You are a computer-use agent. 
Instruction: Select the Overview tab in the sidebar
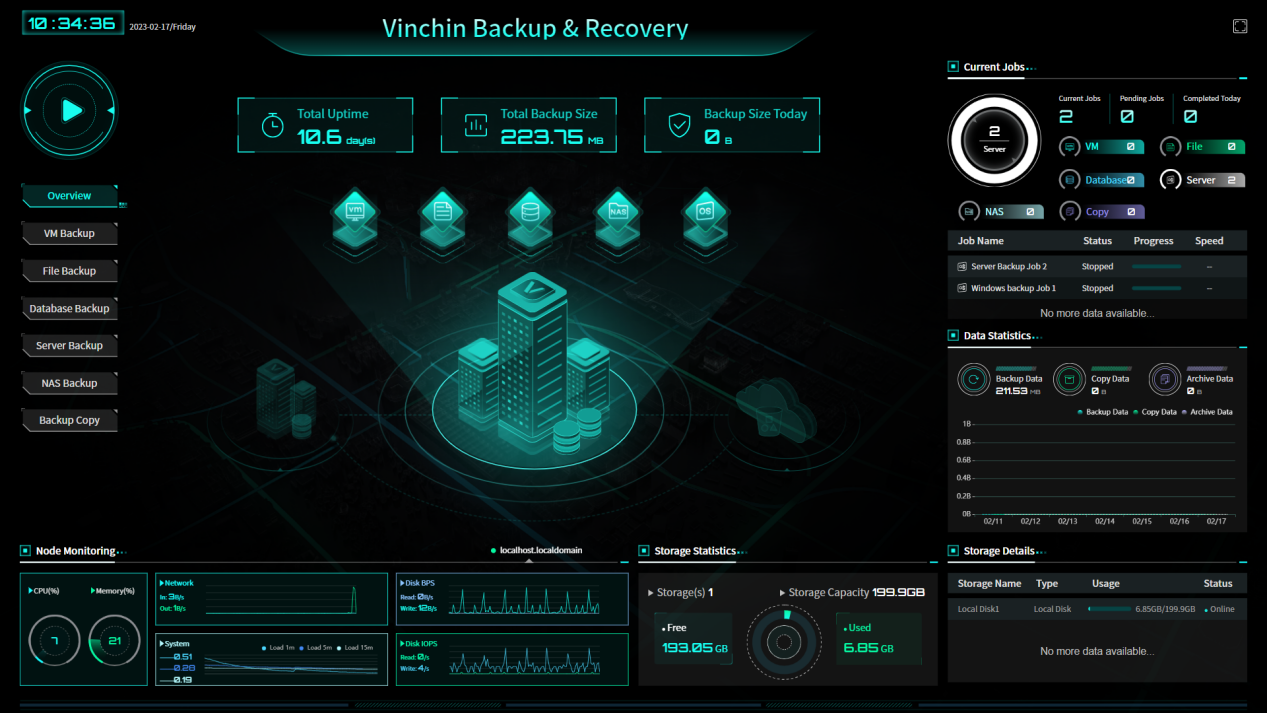tap(69, 195)
